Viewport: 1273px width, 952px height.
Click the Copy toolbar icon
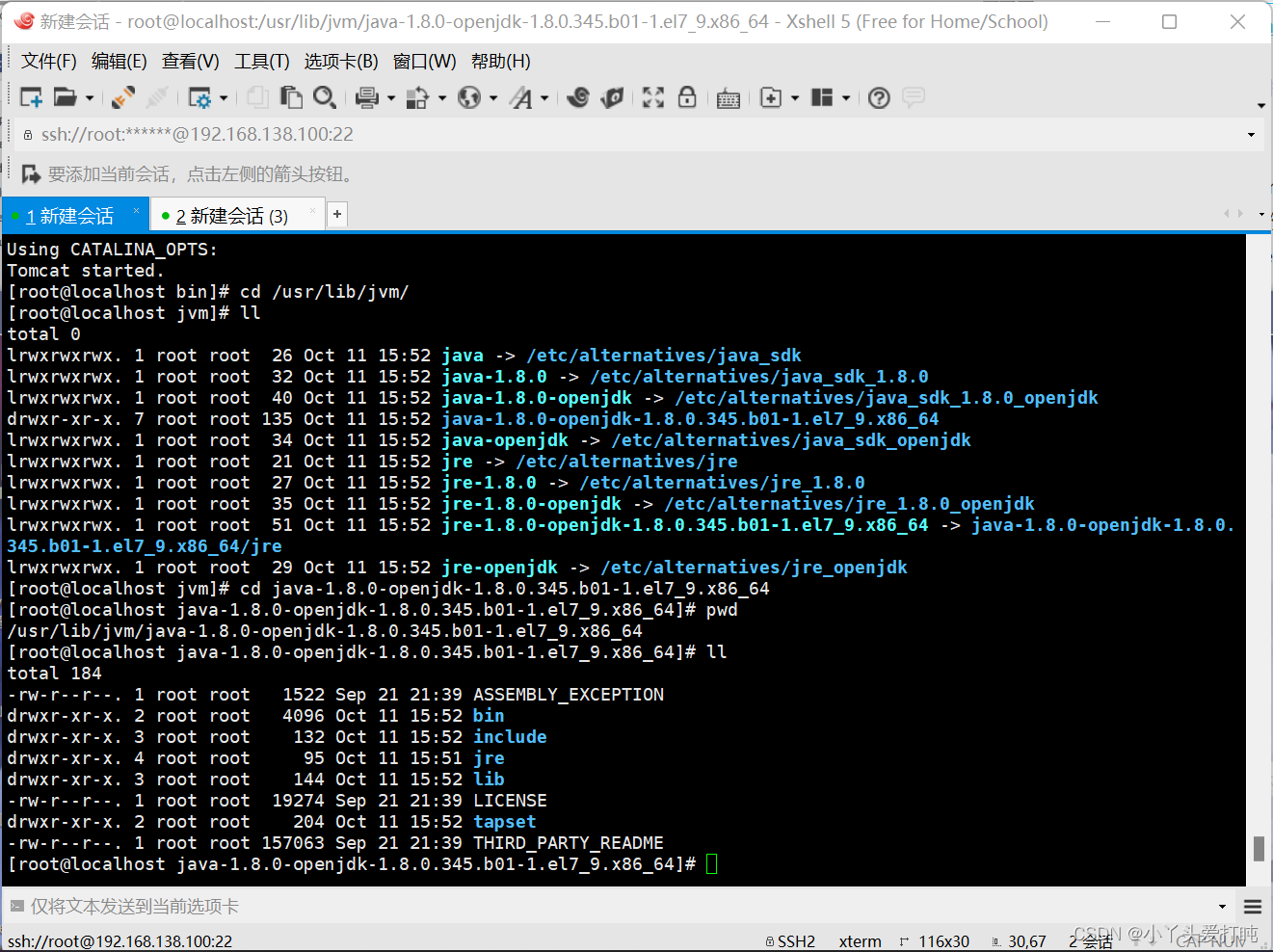[257, 97]
